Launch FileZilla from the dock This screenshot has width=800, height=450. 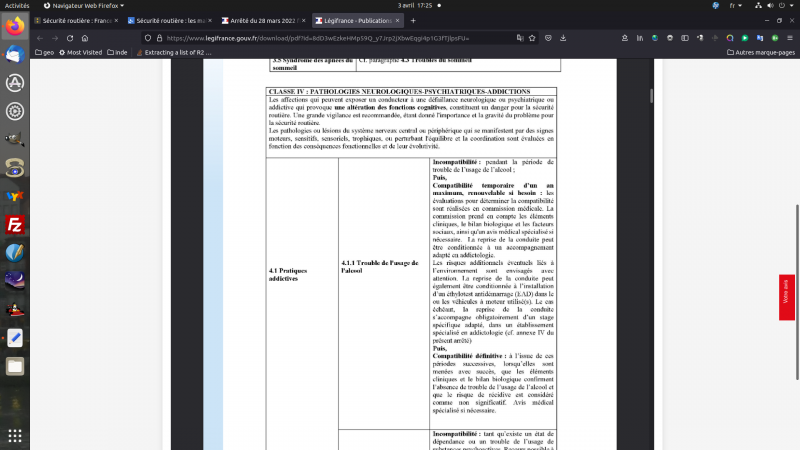[x=15, y=224]
